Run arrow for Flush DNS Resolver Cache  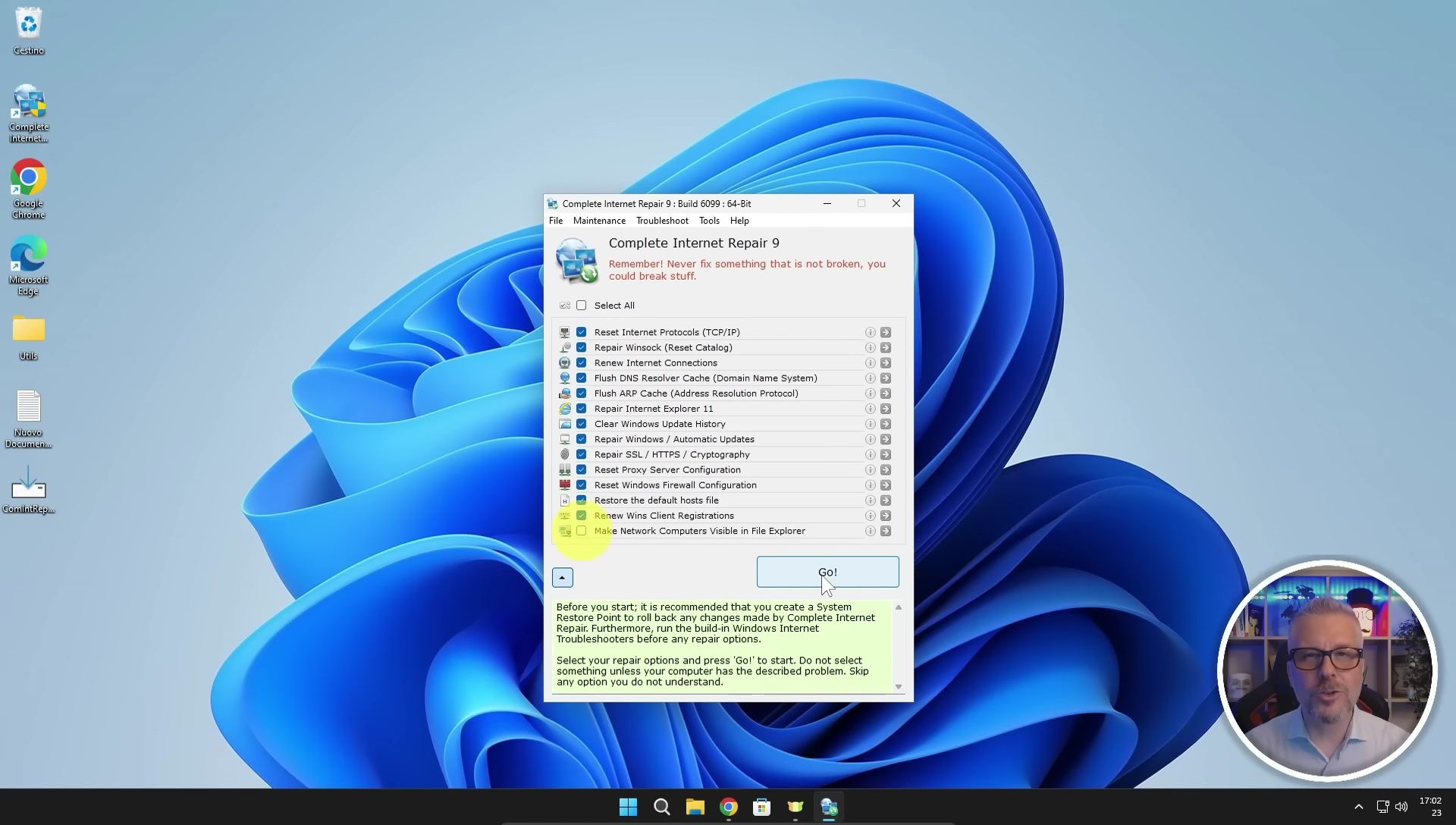click(885, 378)
